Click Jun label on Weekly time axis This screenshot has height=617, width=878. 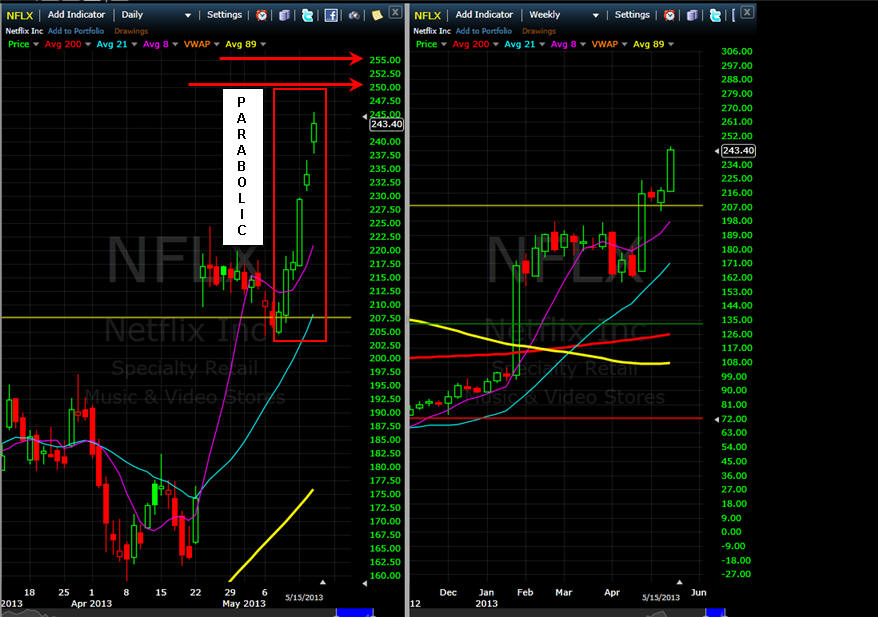click(699, 592)
